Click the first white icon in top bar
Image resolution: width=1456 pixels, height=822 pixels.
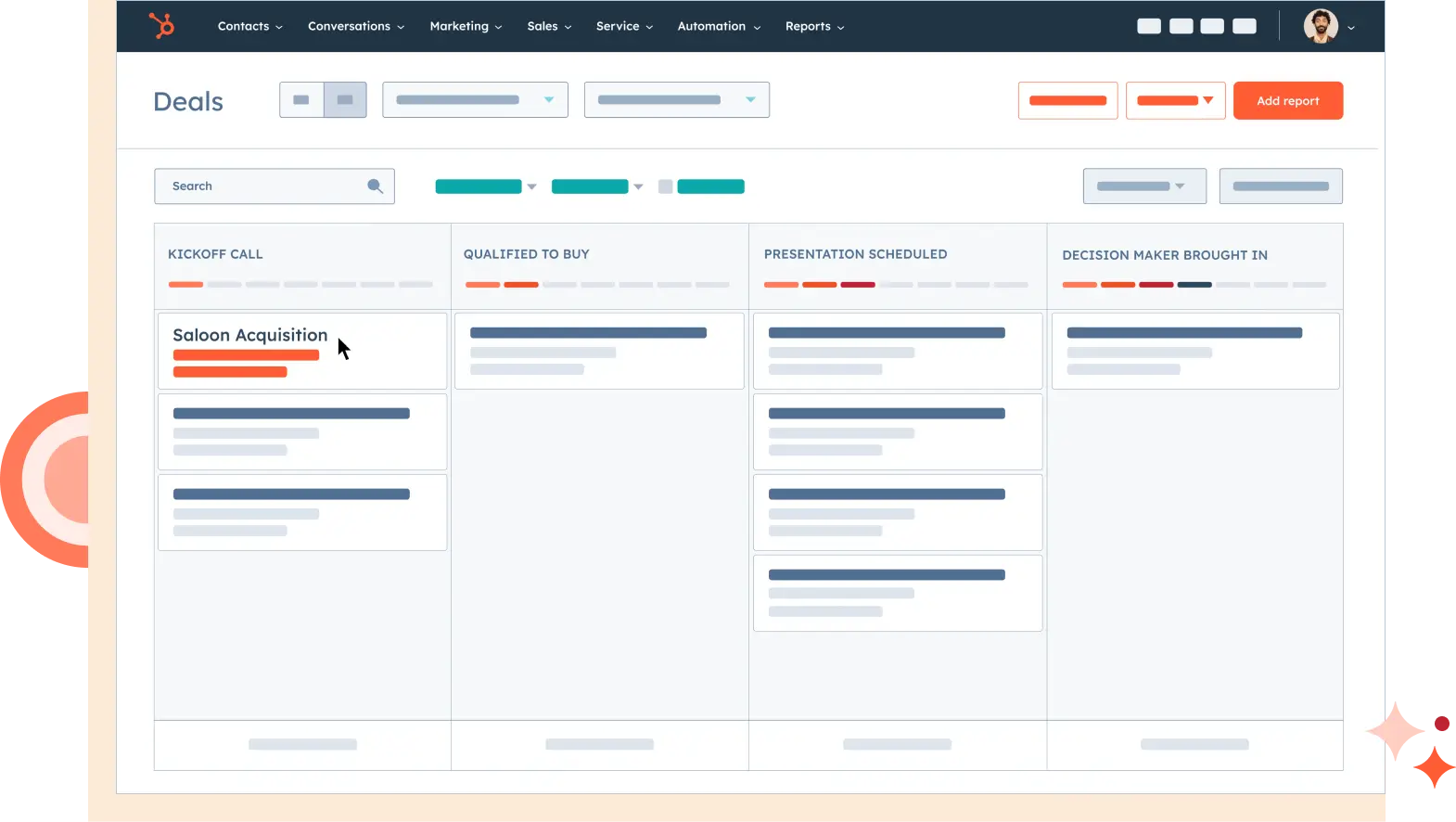click(x=1149, y=26)
